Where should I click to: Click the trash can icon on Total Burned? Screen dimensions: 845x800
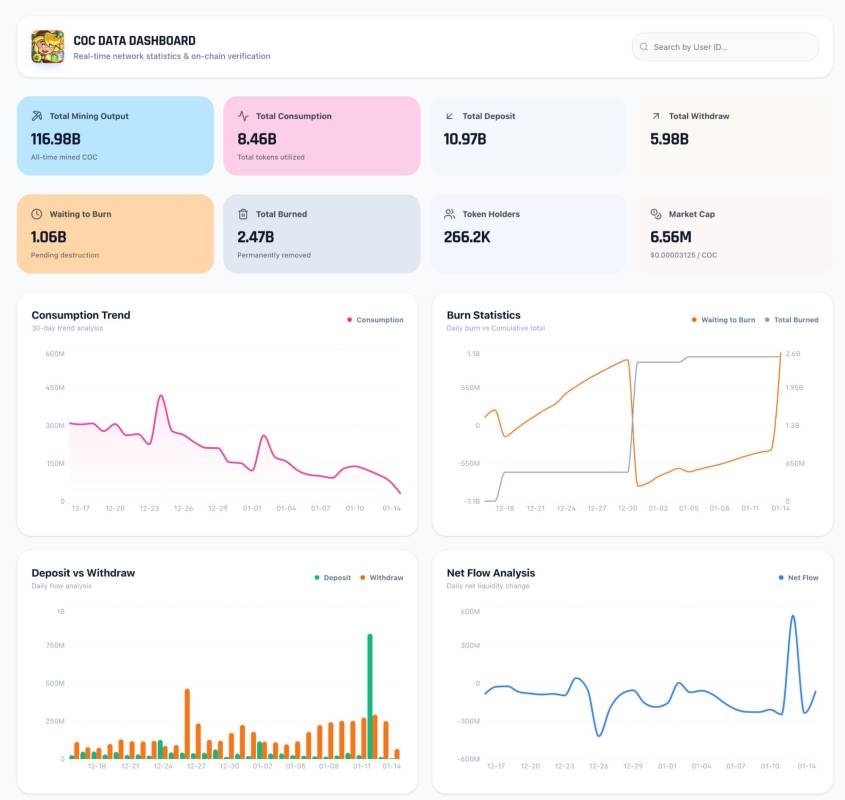(243, 214)
